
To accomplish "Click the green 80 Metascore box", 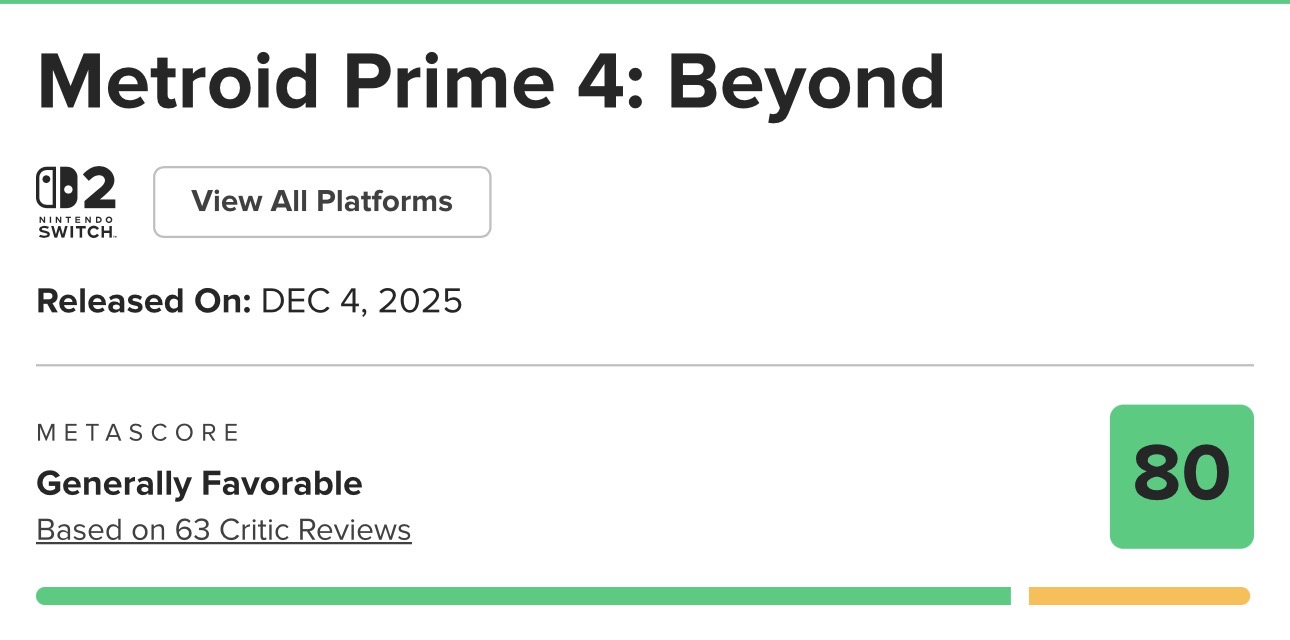I will point(1181,476).
